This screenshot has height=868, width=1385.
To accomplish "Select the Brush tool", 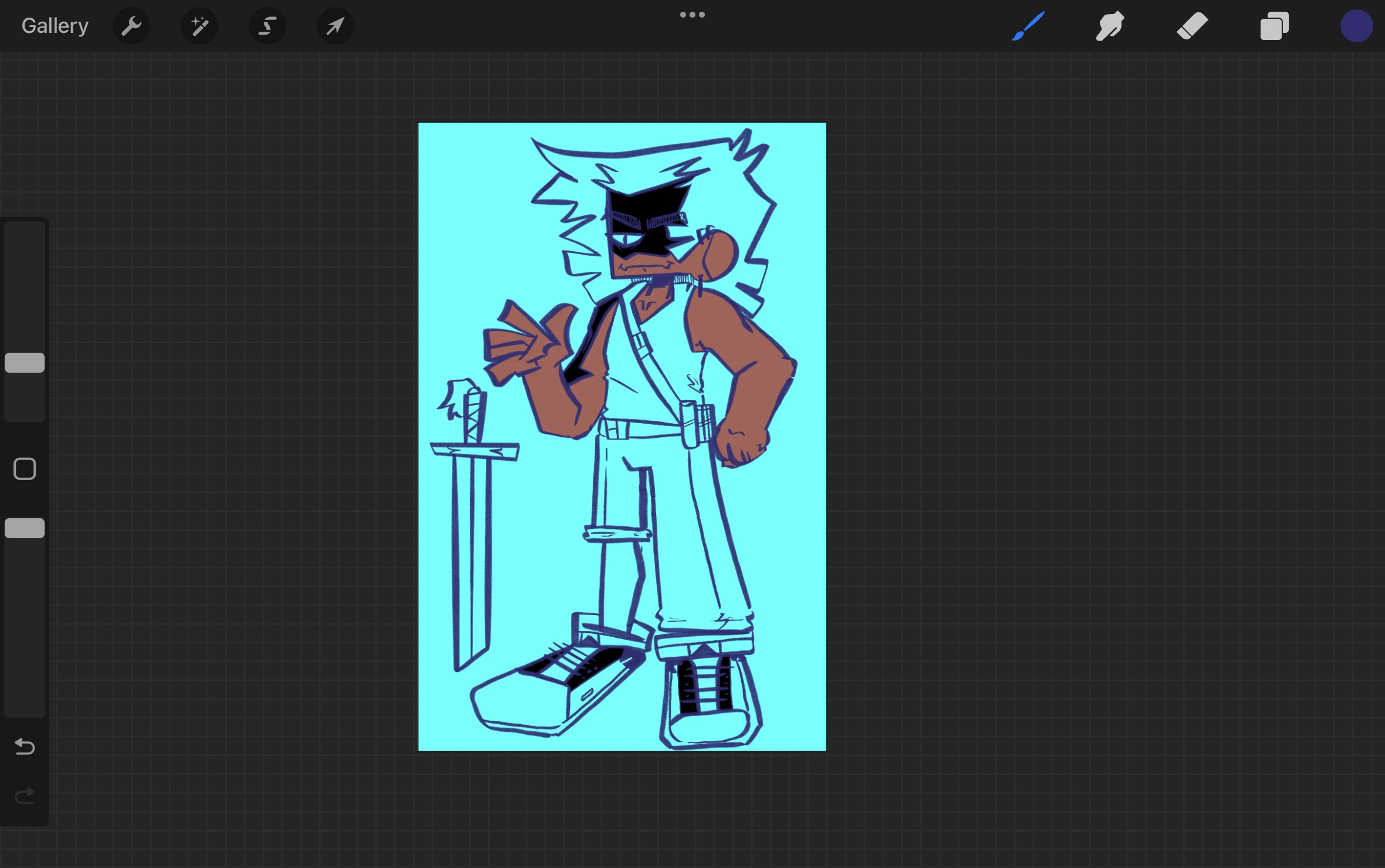I will (x=1028, y=25).
